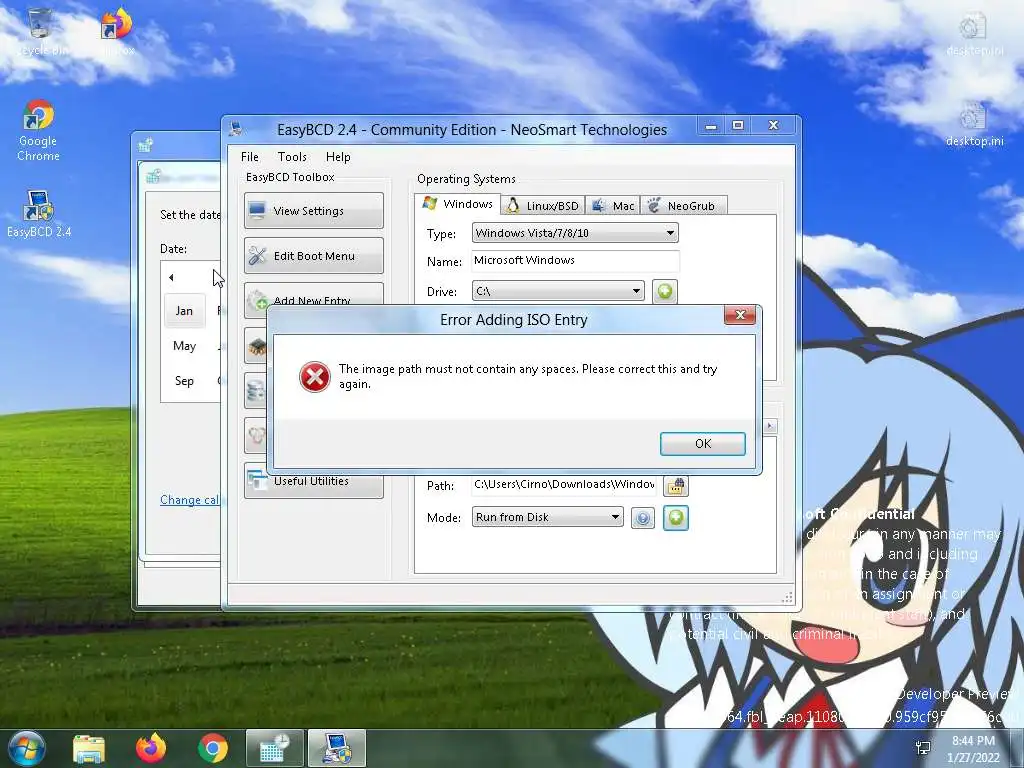The height and width of the screenshot is (768, 1024).
Task: Open the Recycle Bin on the desktop
Action: click(x=40, y=31)
